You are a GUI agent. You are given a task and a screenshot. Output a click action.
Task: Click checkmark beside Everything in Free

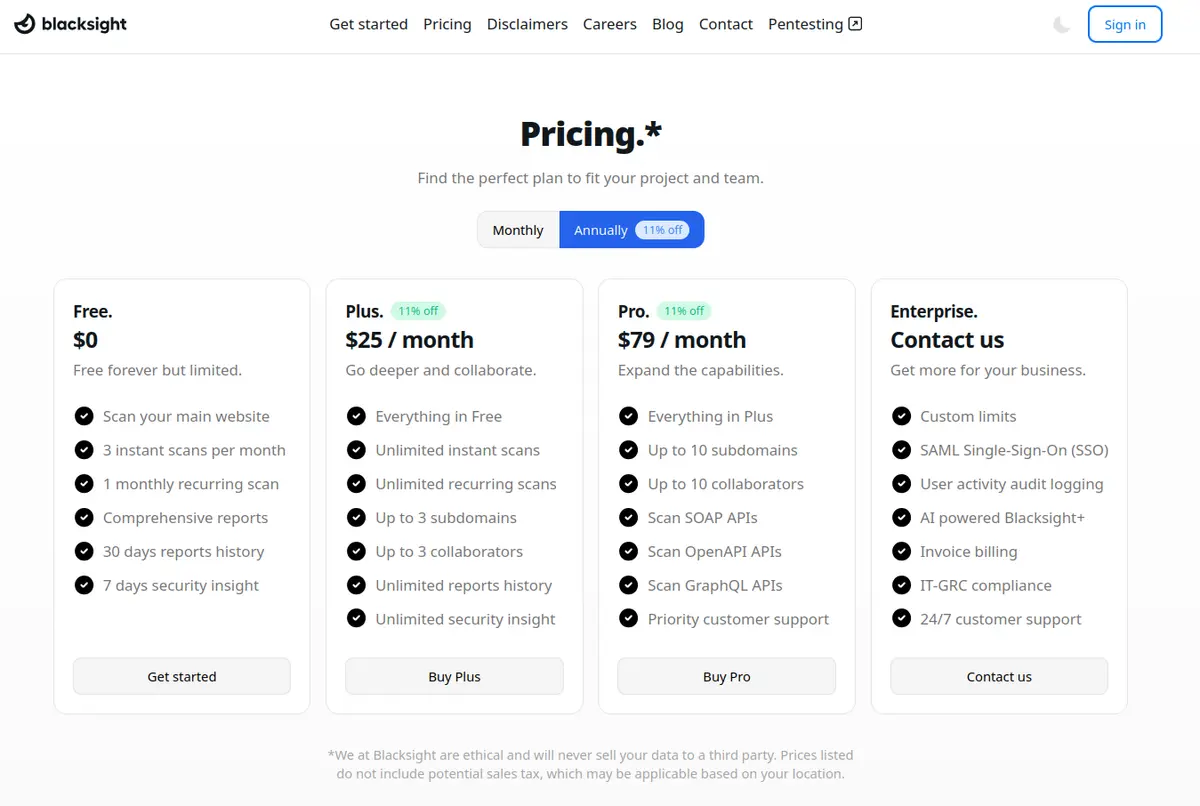point(356,416)
